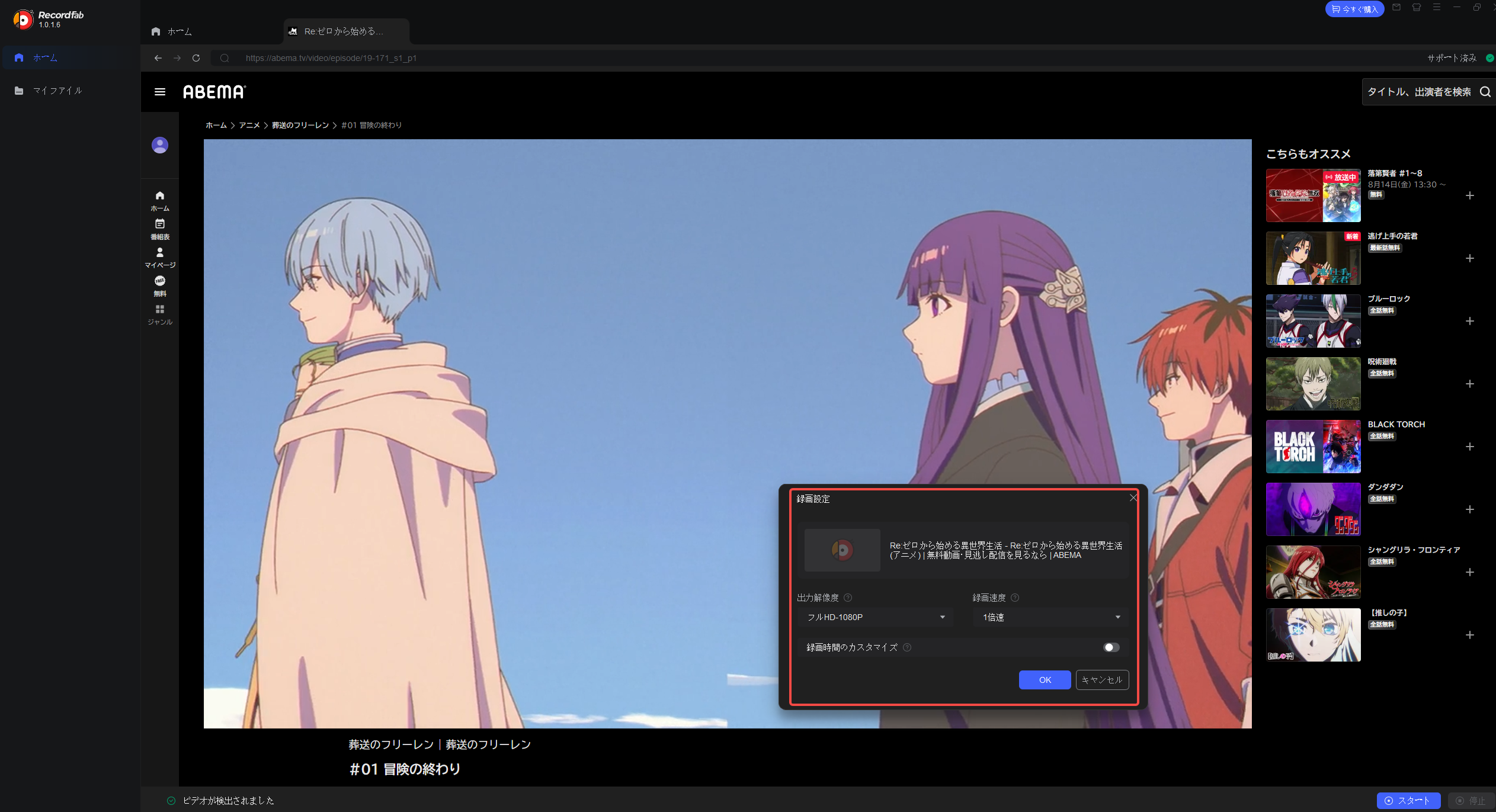
Task: Add ブルーロック to my list with plus
Action: click(x=1470, y=321)
